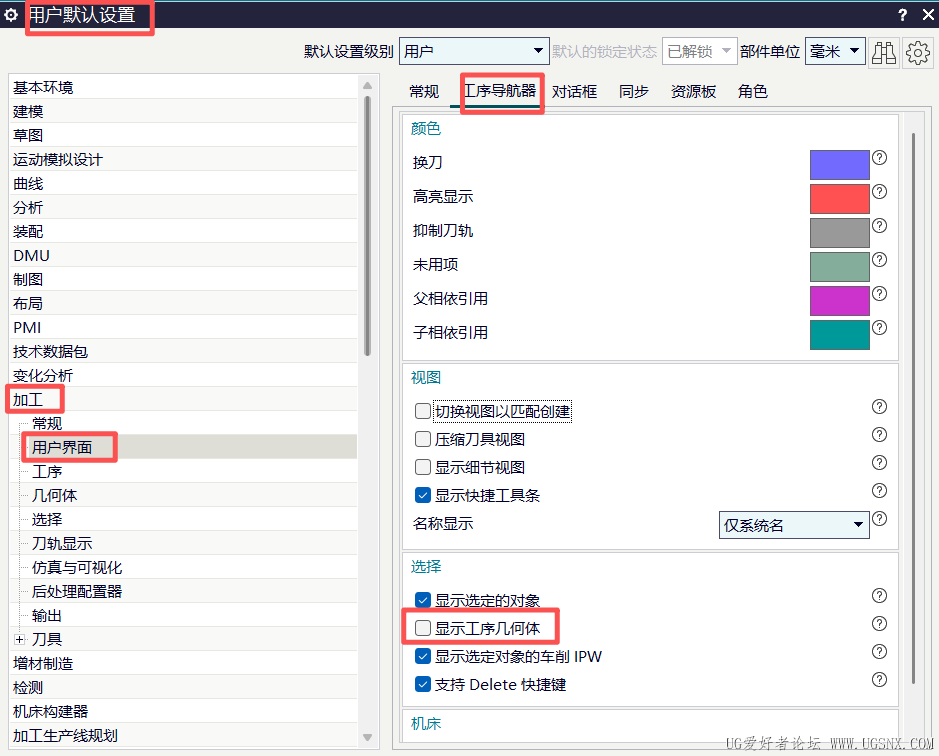Open help icon for 显示工序几何体
This screenshot has width=939, height=756.
click(879, 624)
